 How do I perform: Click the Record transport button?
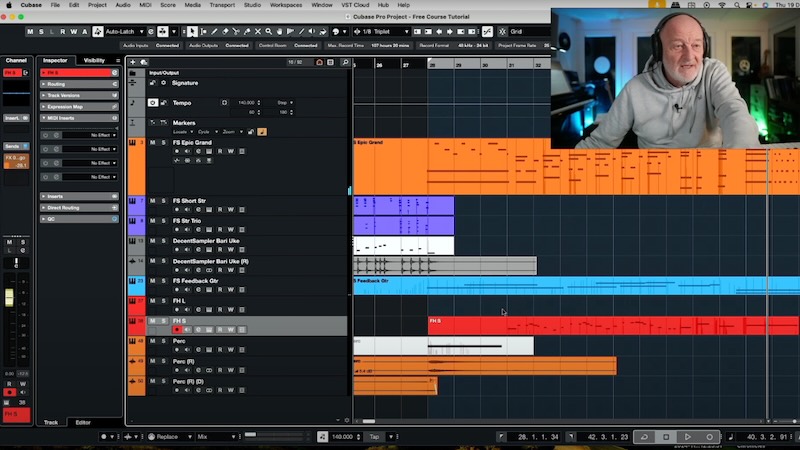pyautogui.click(x=709, y=437)
